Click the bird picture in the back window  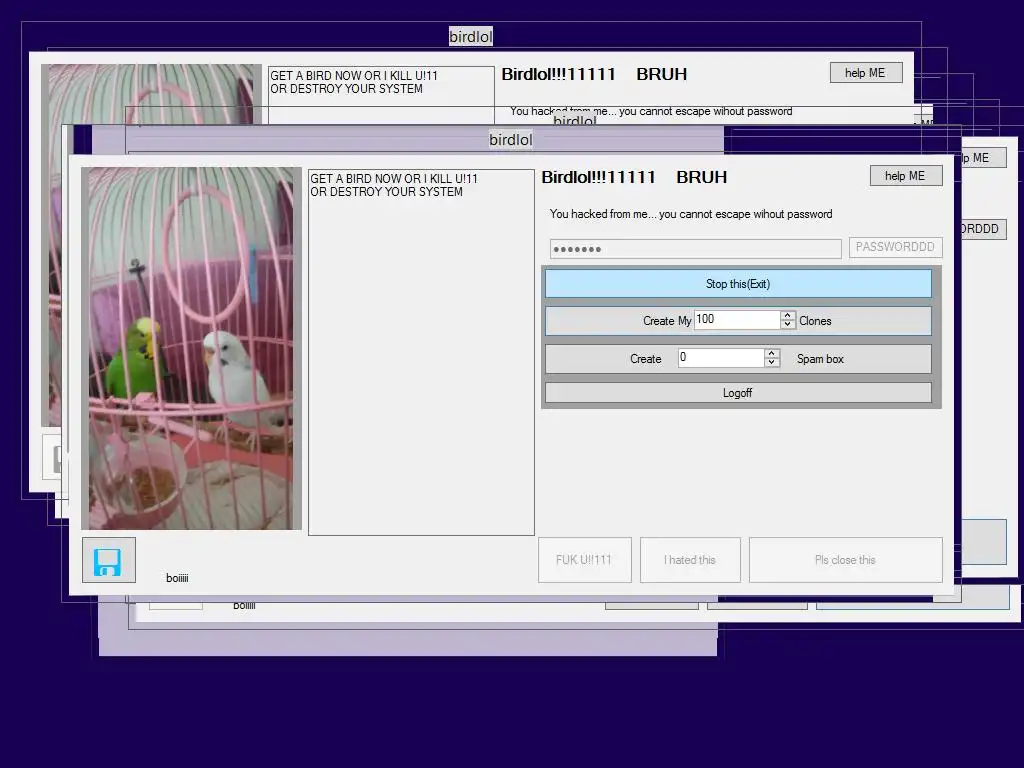150,93
